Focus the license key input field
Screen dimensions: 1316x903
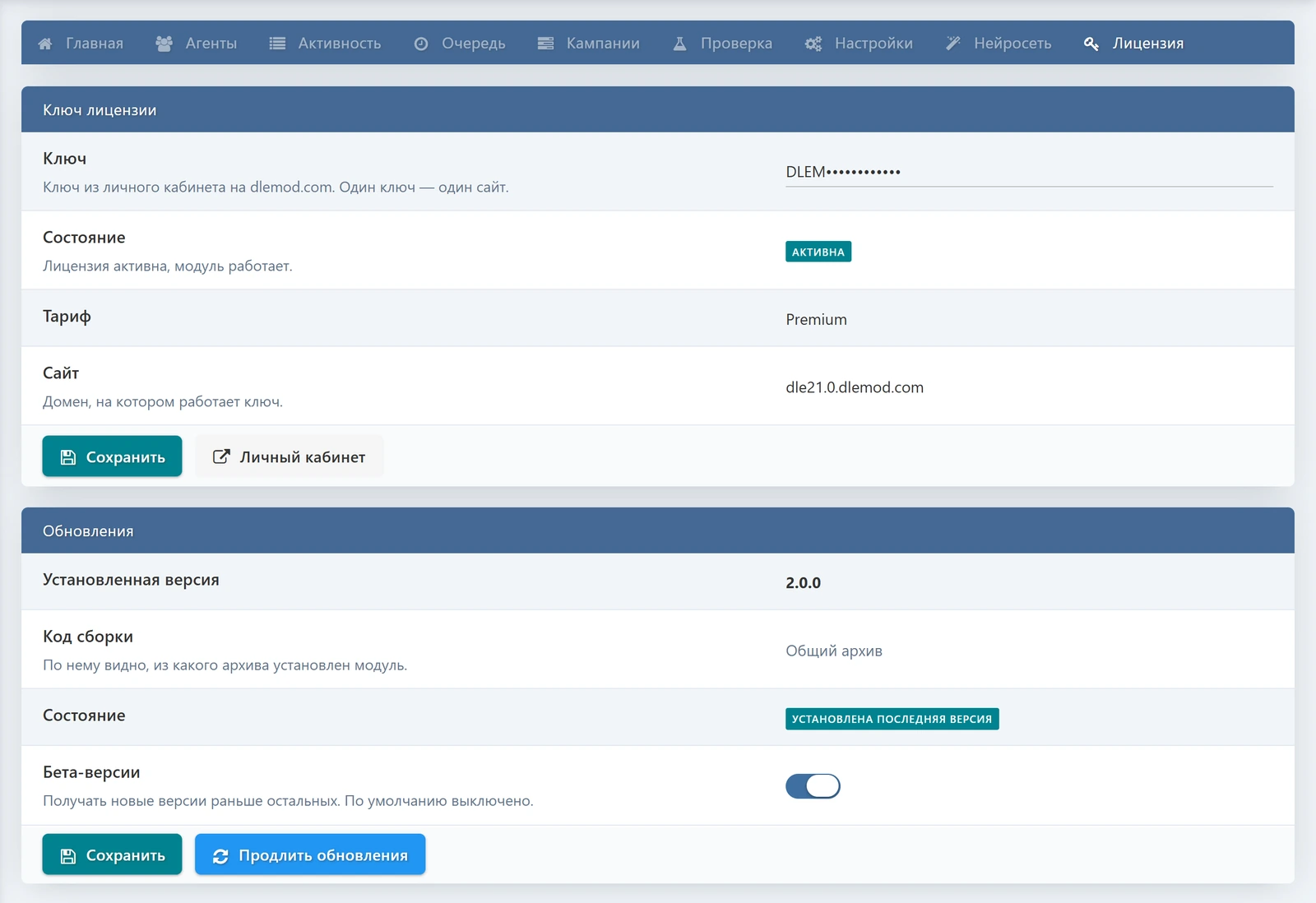coord(1029,172)
